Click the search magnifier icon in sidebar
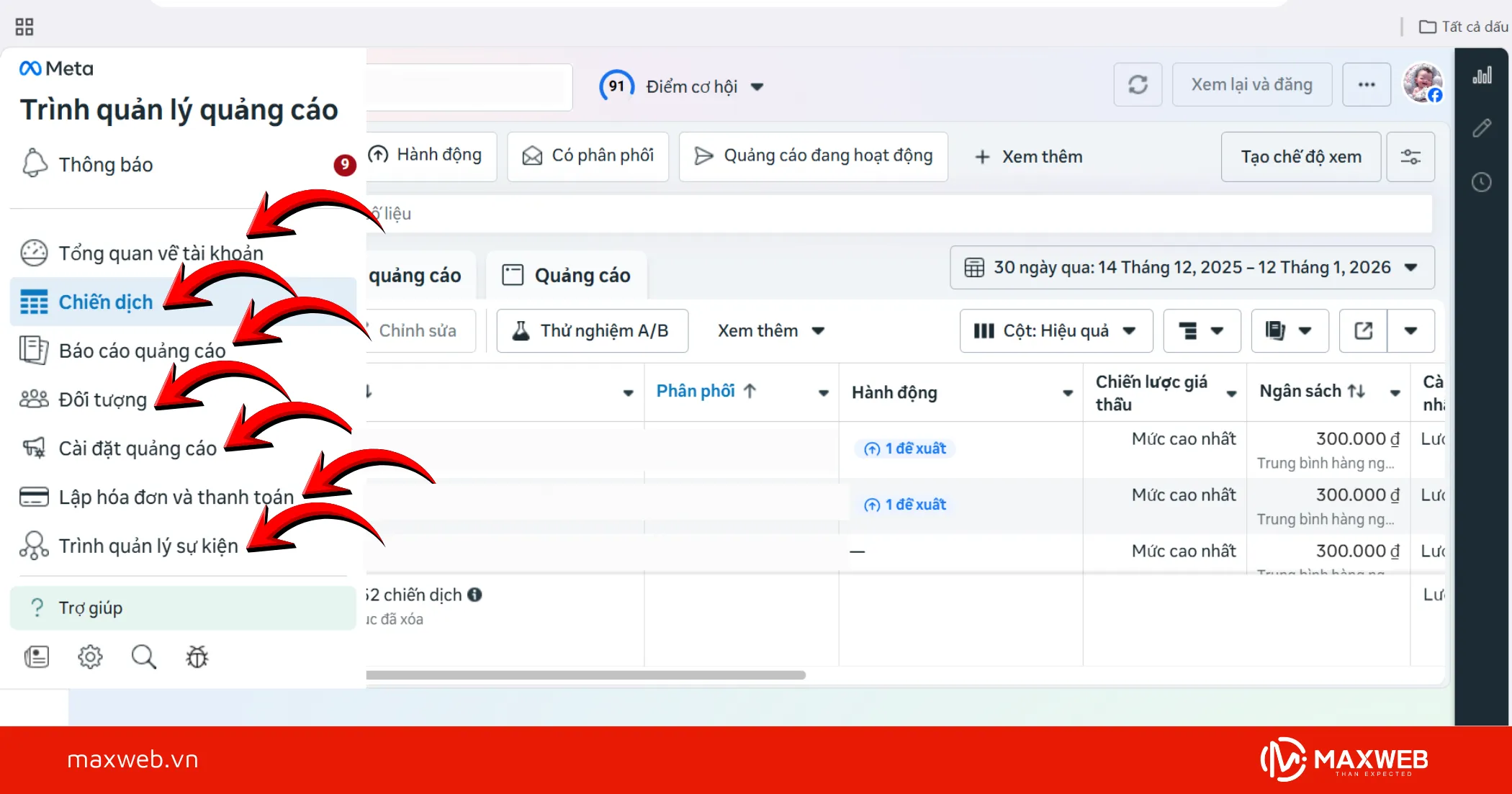The width and height of the screenshot is (1512, 794). click(143, 657)
